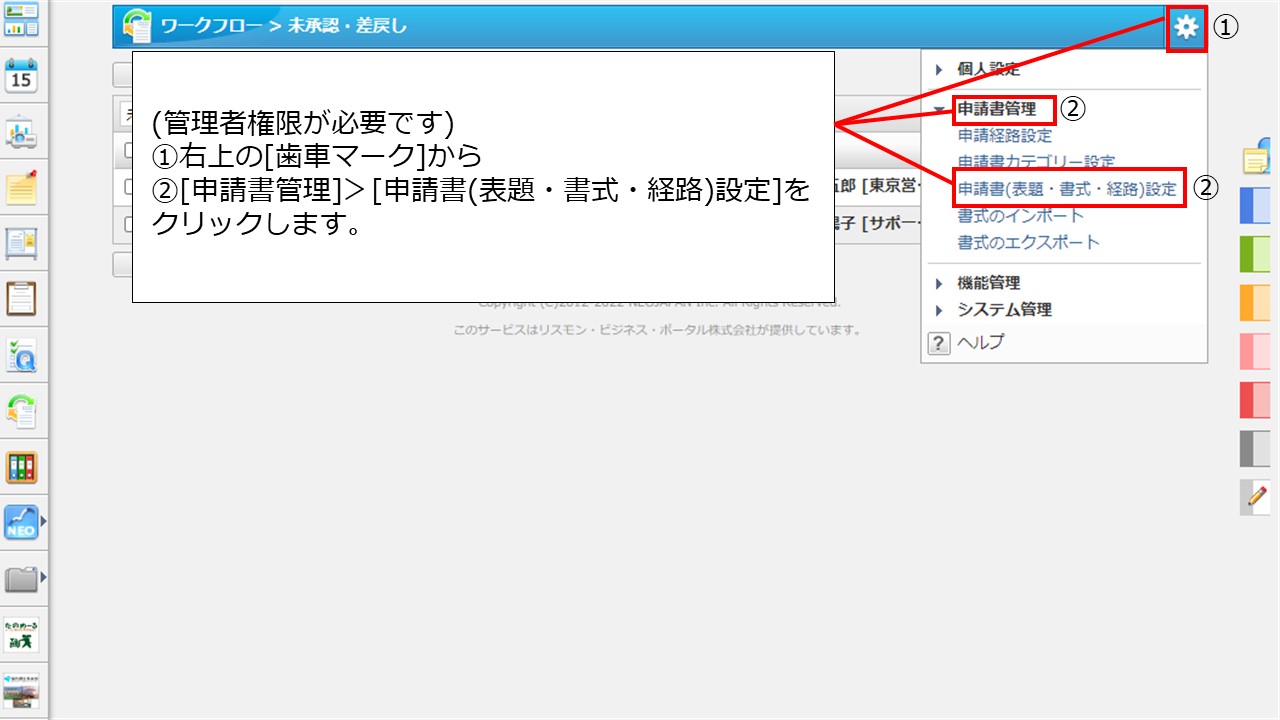
Task: Open the brown clipboard icon in sidebar
Action: coord(21,299)
